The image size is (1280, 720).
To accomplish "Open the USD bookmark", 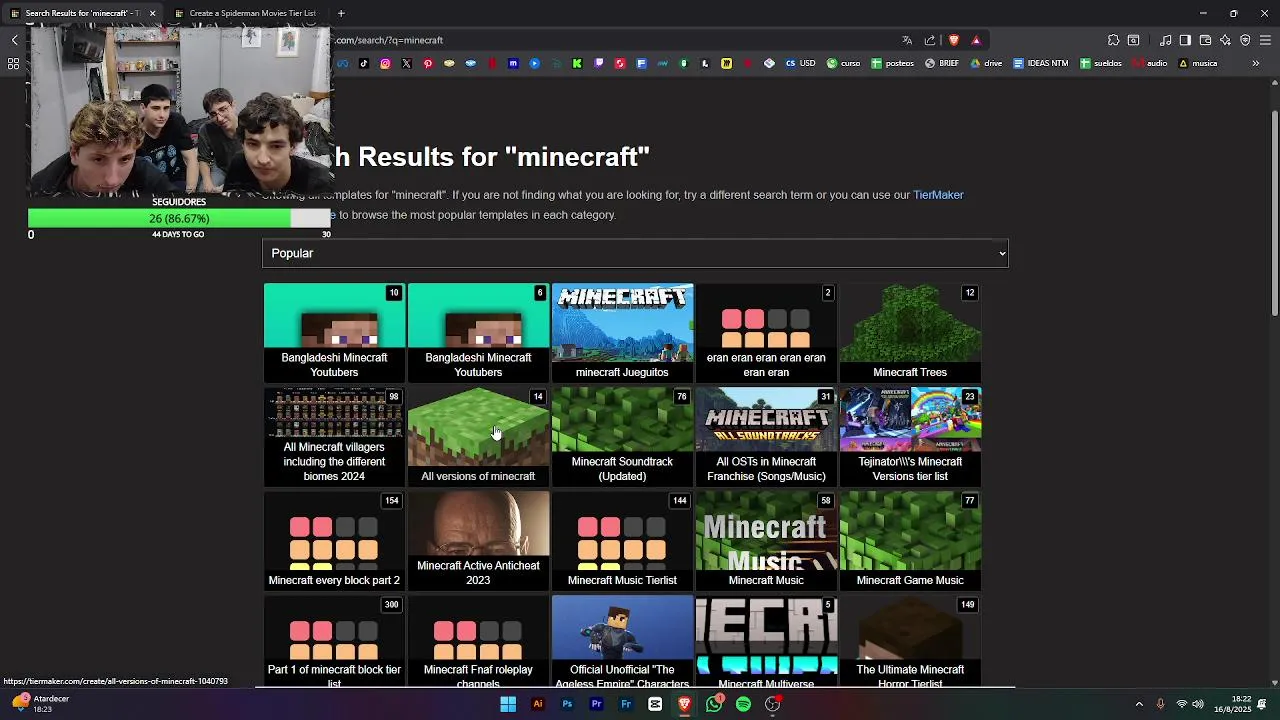I will point(800,63).
